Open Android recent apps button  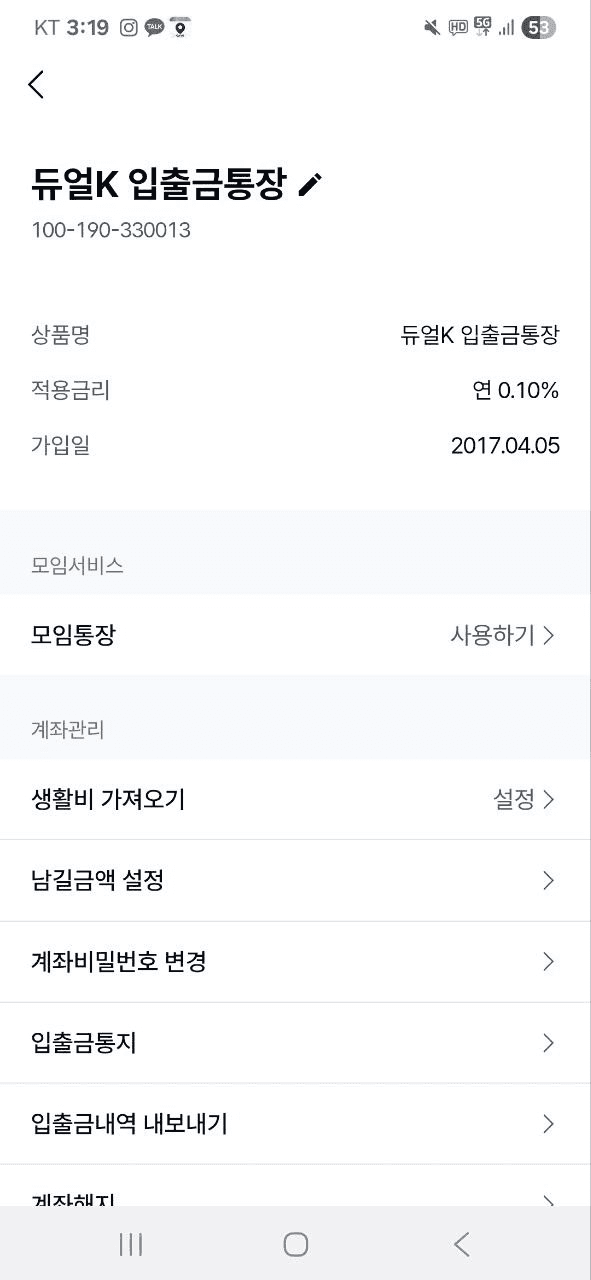pos(130,1244)
